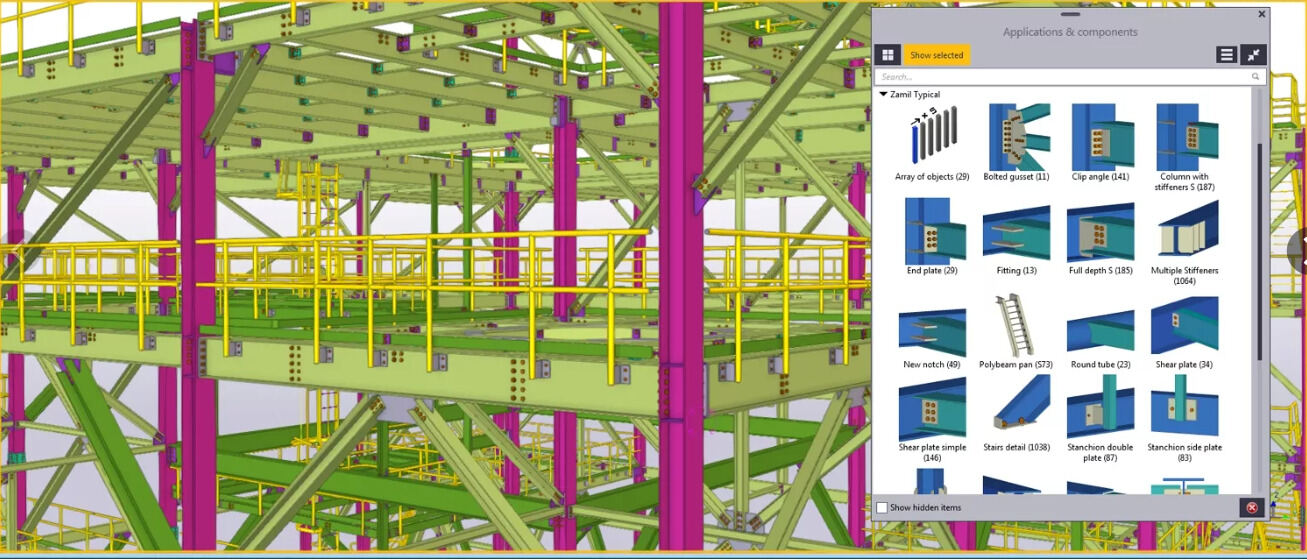Click the Show selected button

[x=936, y=55]
